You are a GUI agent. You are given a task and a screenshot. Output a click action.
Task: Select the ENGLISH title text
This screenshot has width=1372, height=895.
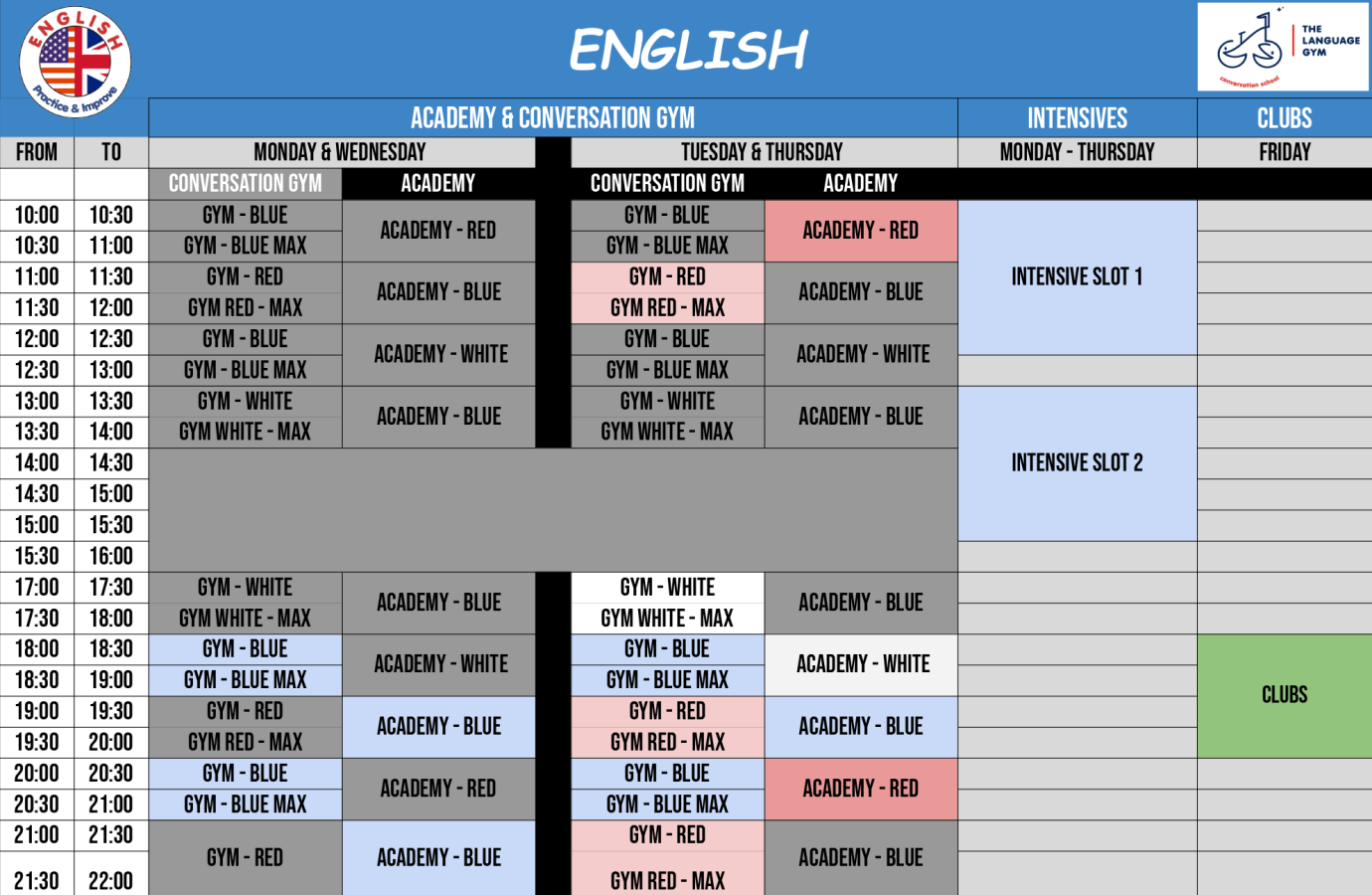click(688, 50)
